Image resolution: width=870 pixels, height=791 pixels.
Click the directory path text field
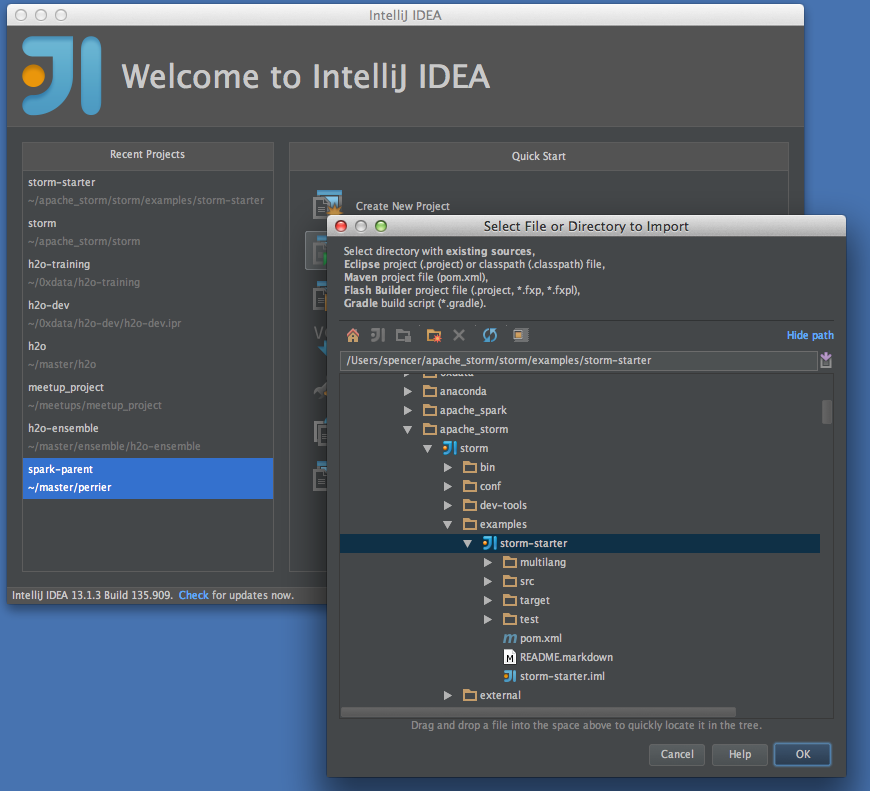[x=578, y=360]
